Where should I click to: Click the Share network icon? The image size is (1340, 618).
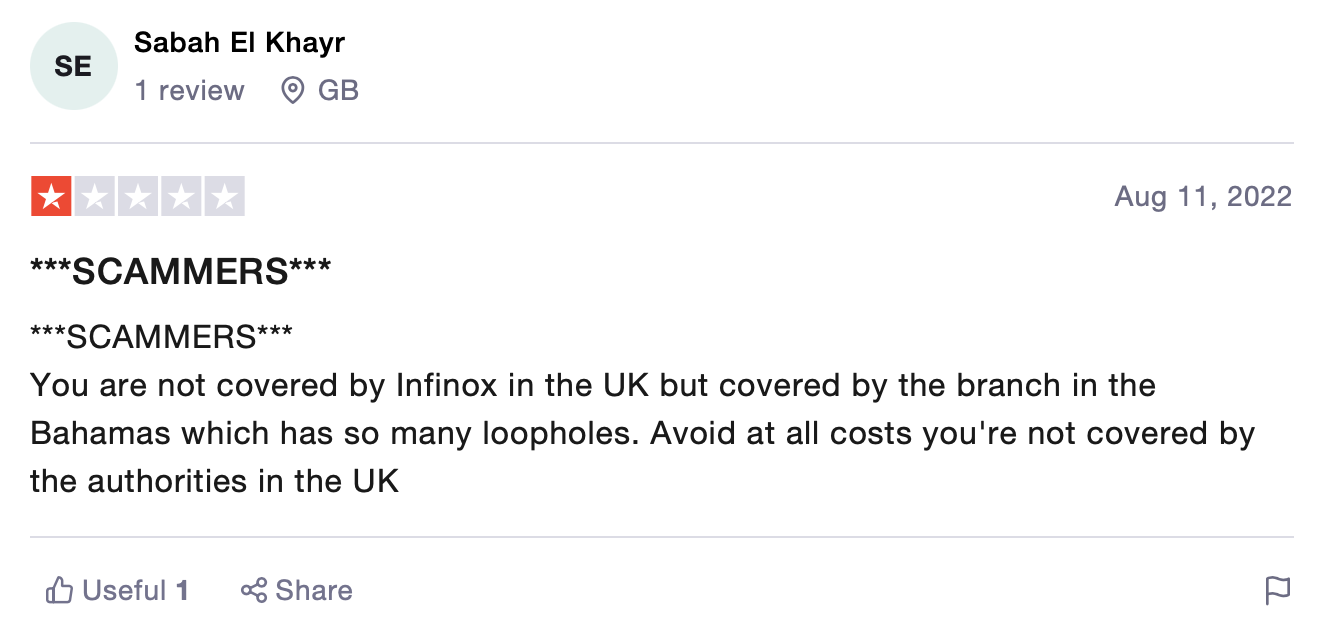[254, 591]
